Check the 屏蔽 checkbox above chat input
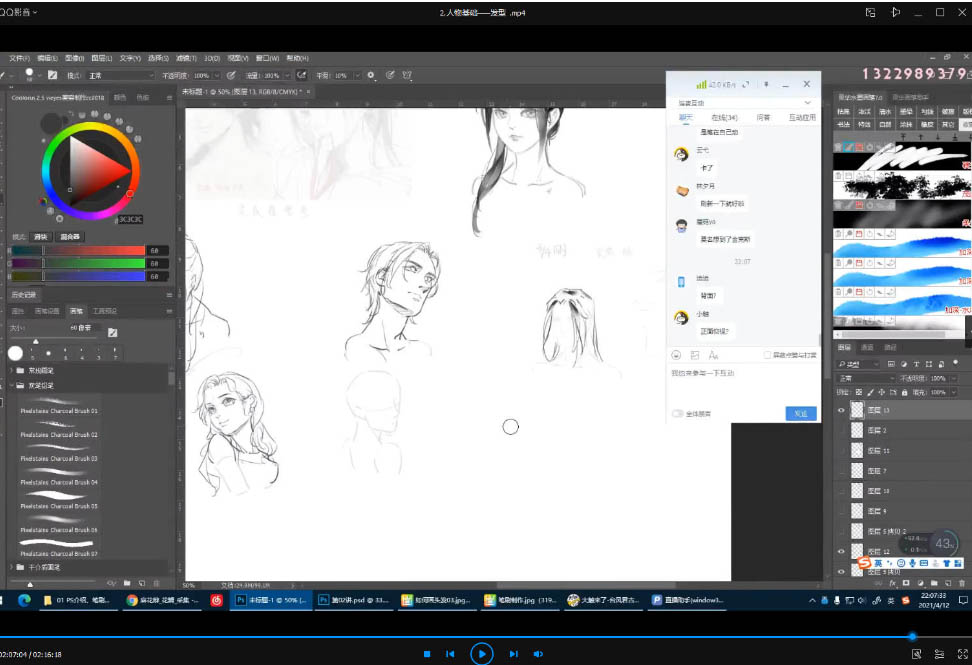Image resolution: width=972 pixels, height=665 pixels. coord(767,355)
